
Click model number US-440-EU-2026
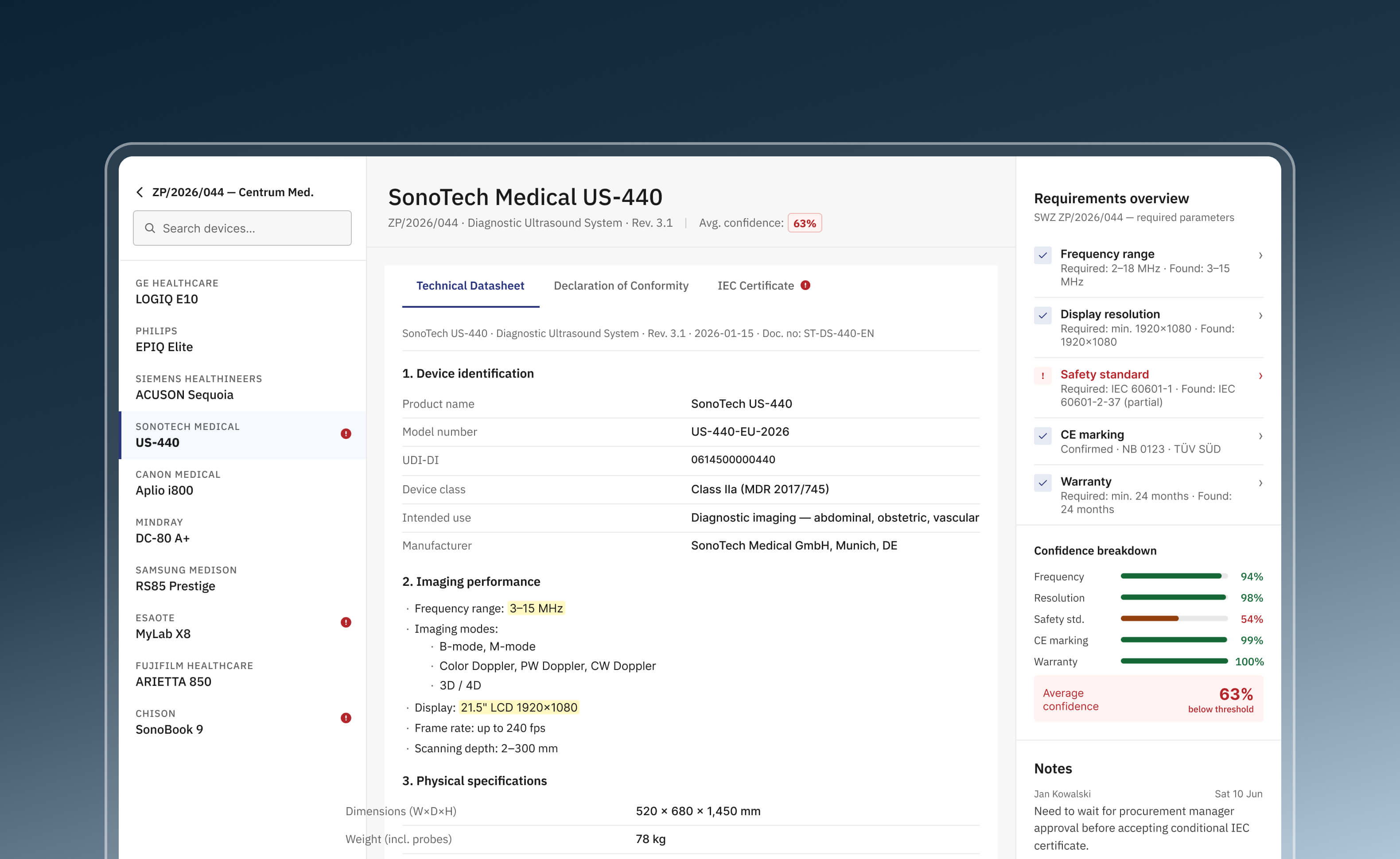tap(739, 432)
